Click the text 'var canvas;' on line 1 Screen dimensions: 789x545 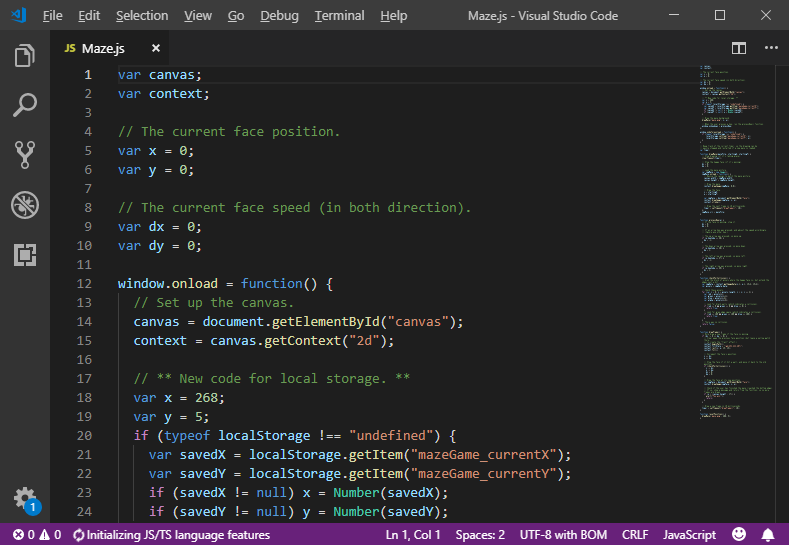[x=160, y=75]
